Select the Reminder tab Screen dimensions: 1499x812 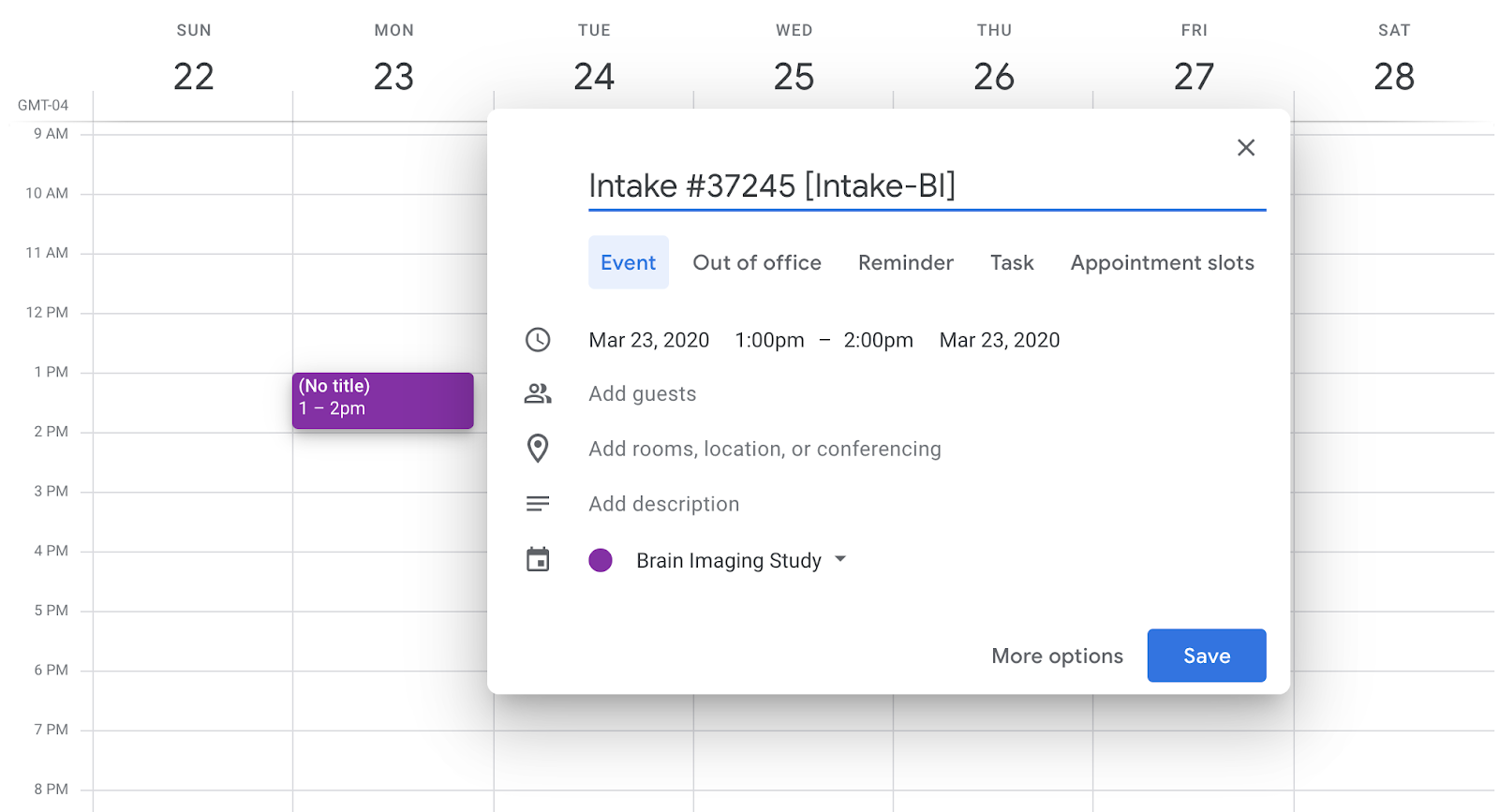[905, 263]
